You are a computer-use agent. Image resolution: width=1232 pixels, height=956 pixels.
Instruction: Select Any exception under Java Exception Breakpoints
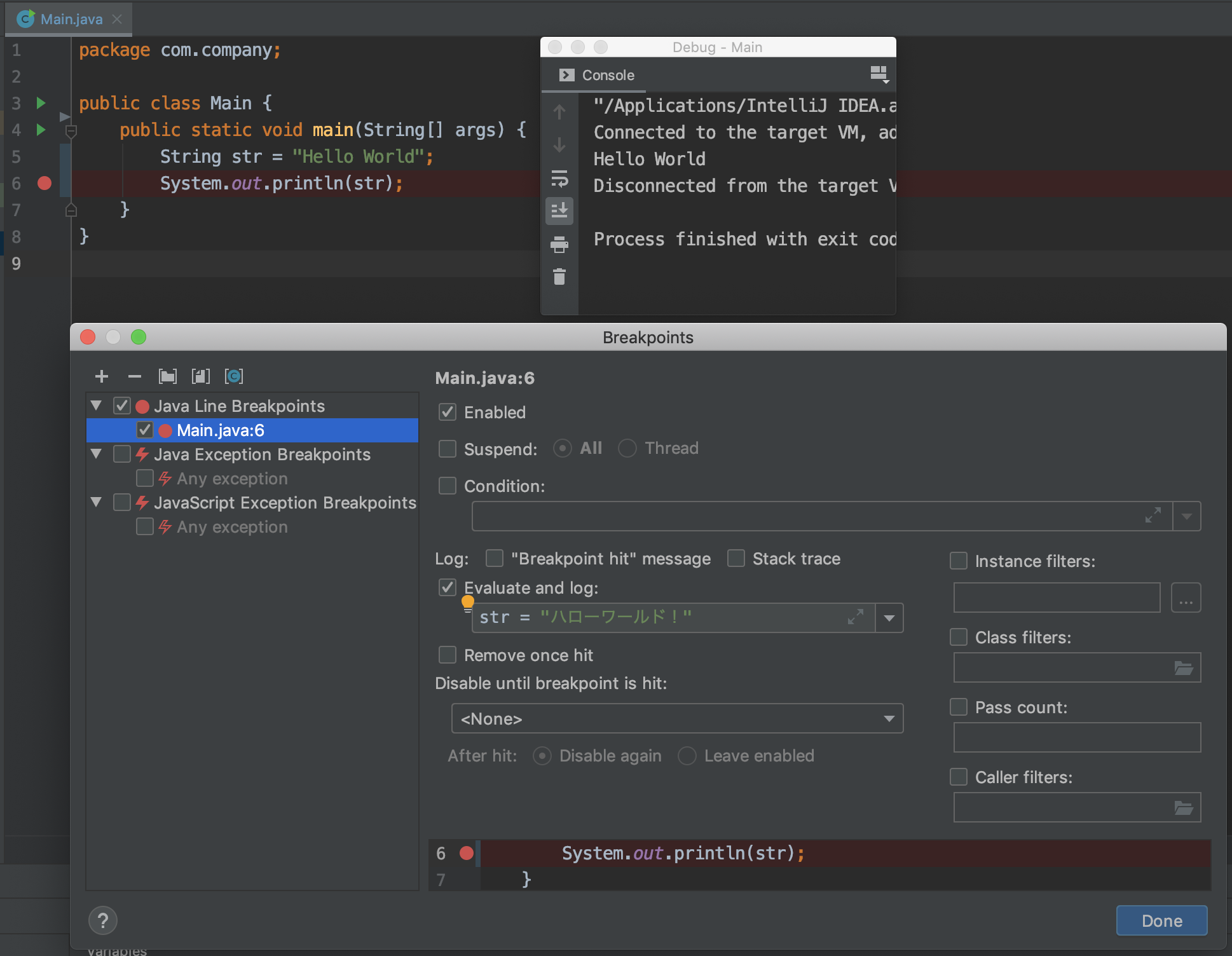point(232,479)
